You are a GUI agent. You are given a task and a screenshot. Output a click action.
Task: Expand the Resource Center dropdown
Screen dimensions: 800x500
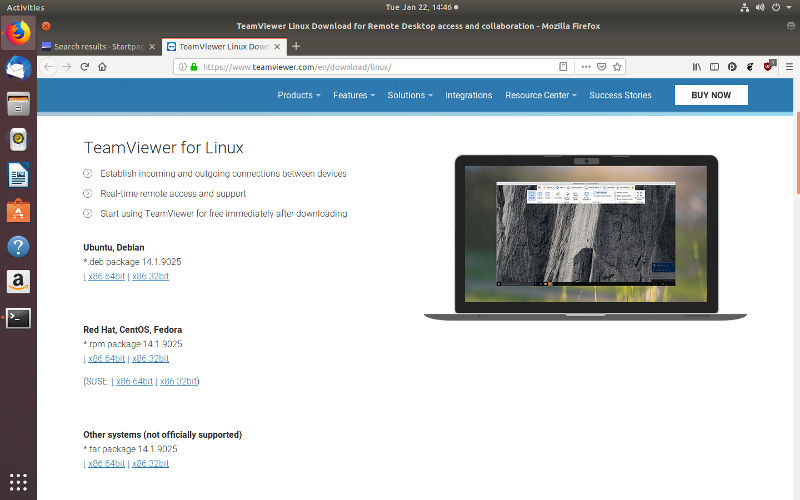pos(541,95)
